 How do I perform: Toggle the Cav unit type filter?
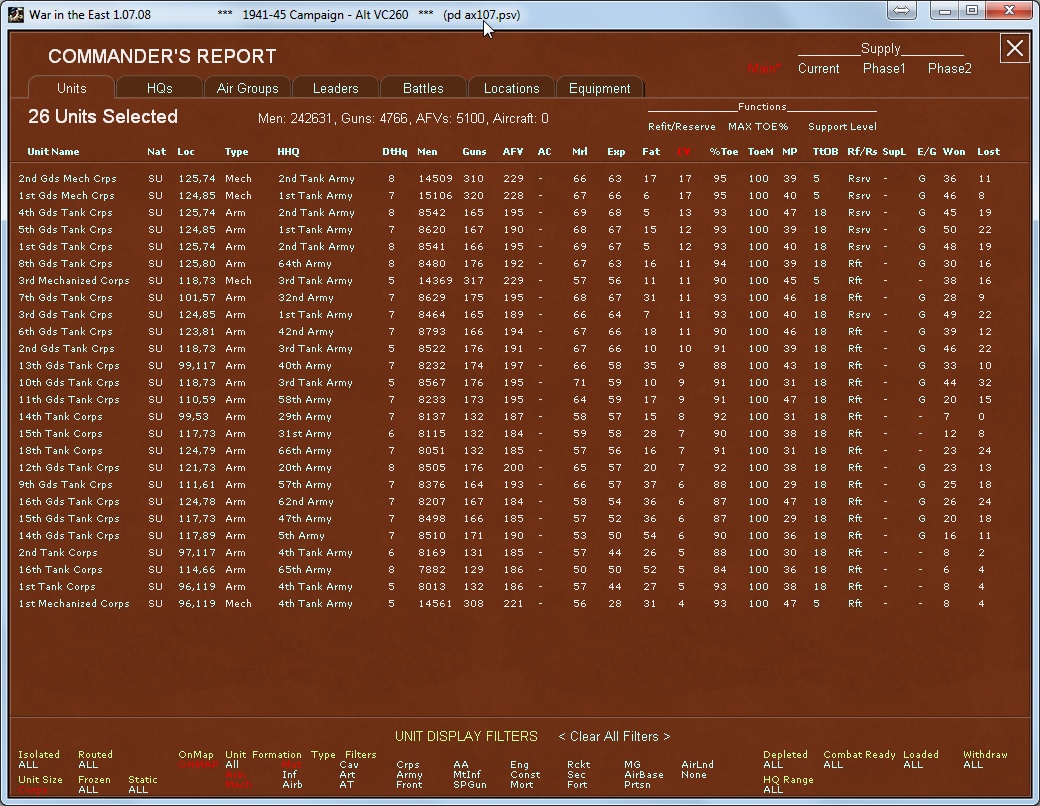(x=349, y=765)
